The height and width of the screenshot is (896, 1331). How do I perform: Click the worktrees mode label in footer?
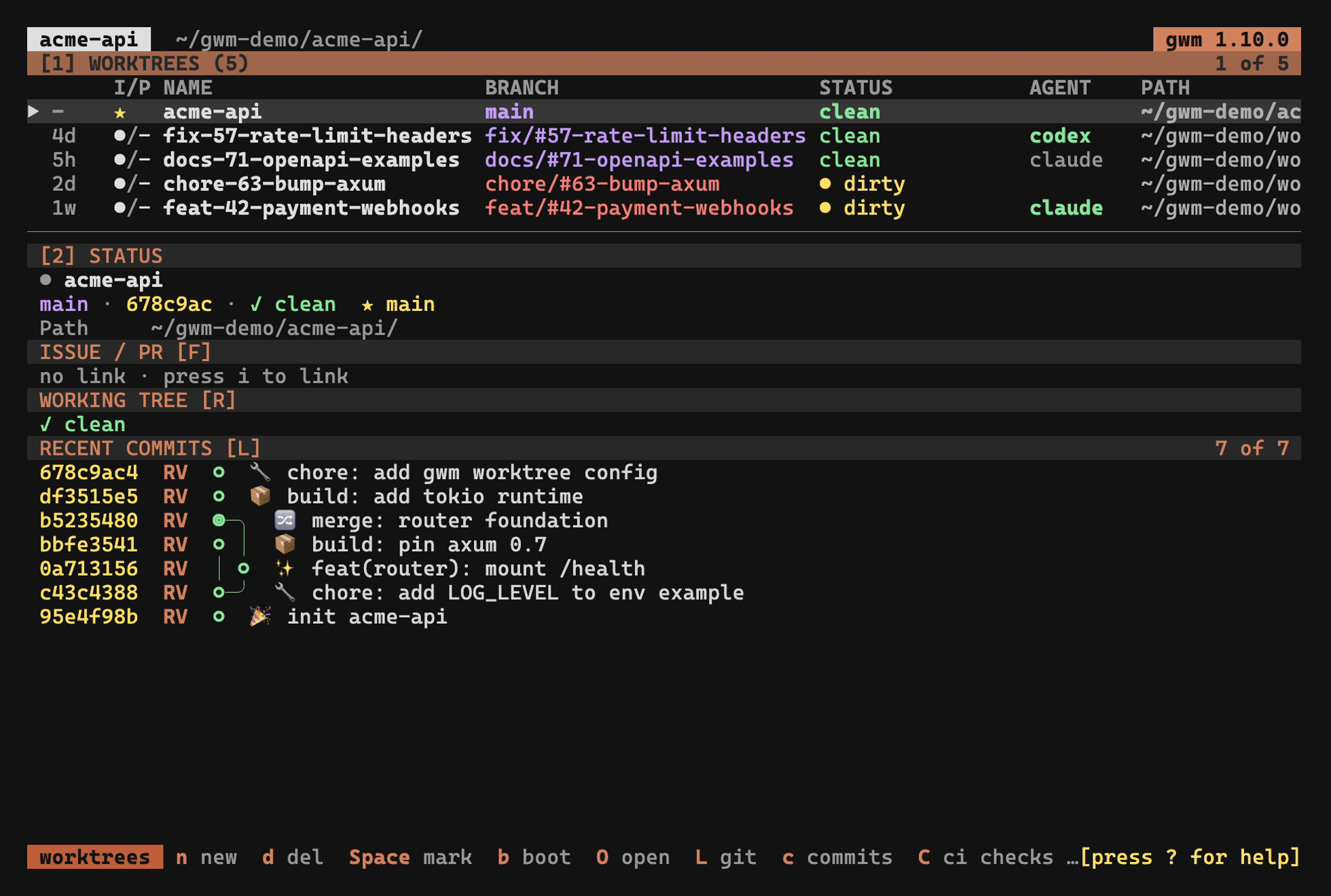95,857
